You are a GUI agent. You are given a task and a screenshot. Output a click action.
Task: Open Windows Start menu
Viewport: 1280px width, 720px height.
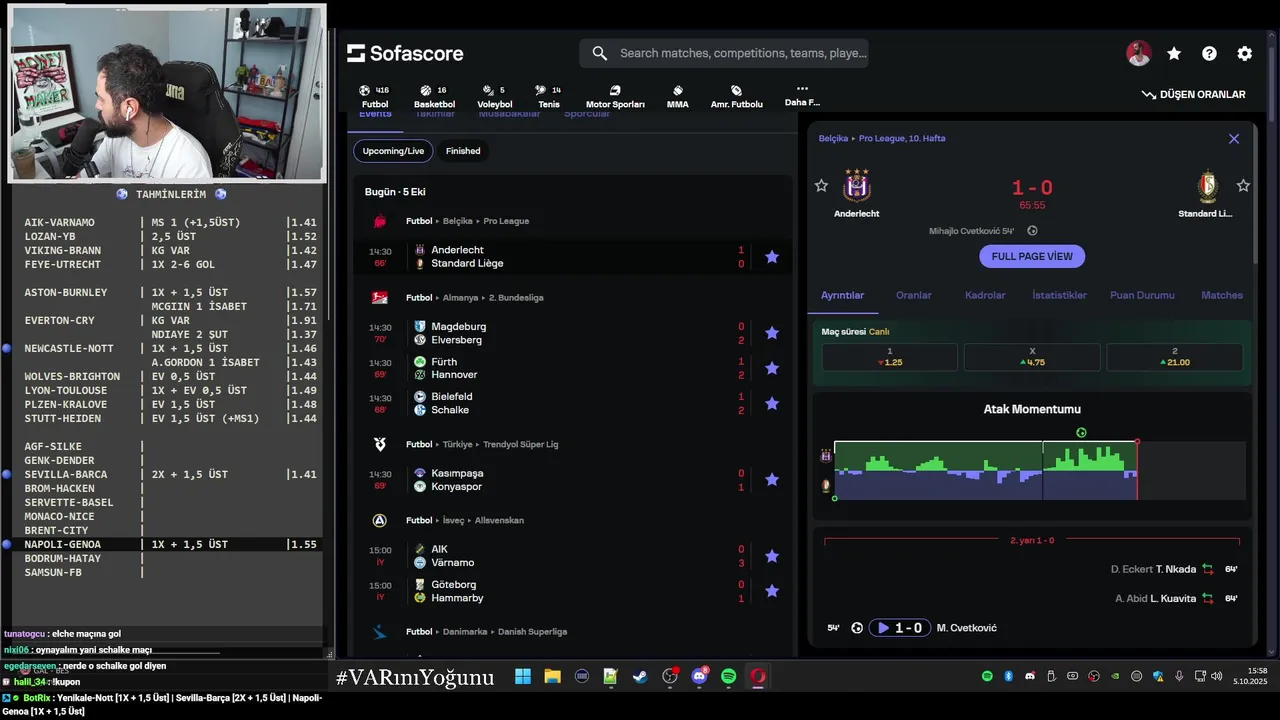tap(523, 677)
